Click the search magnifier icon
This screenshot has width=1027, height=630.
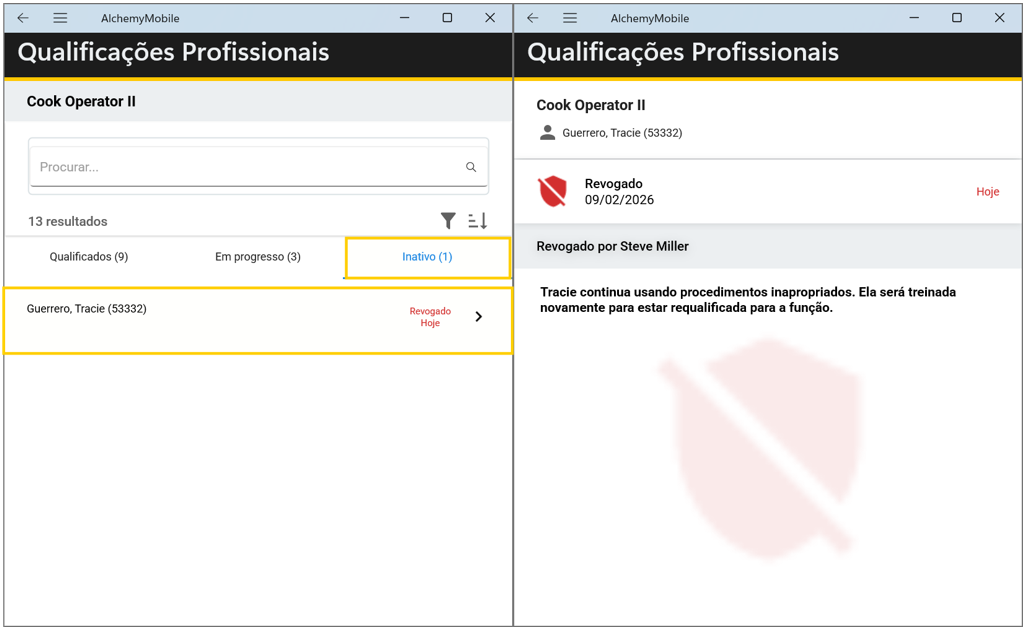[471, 167]
